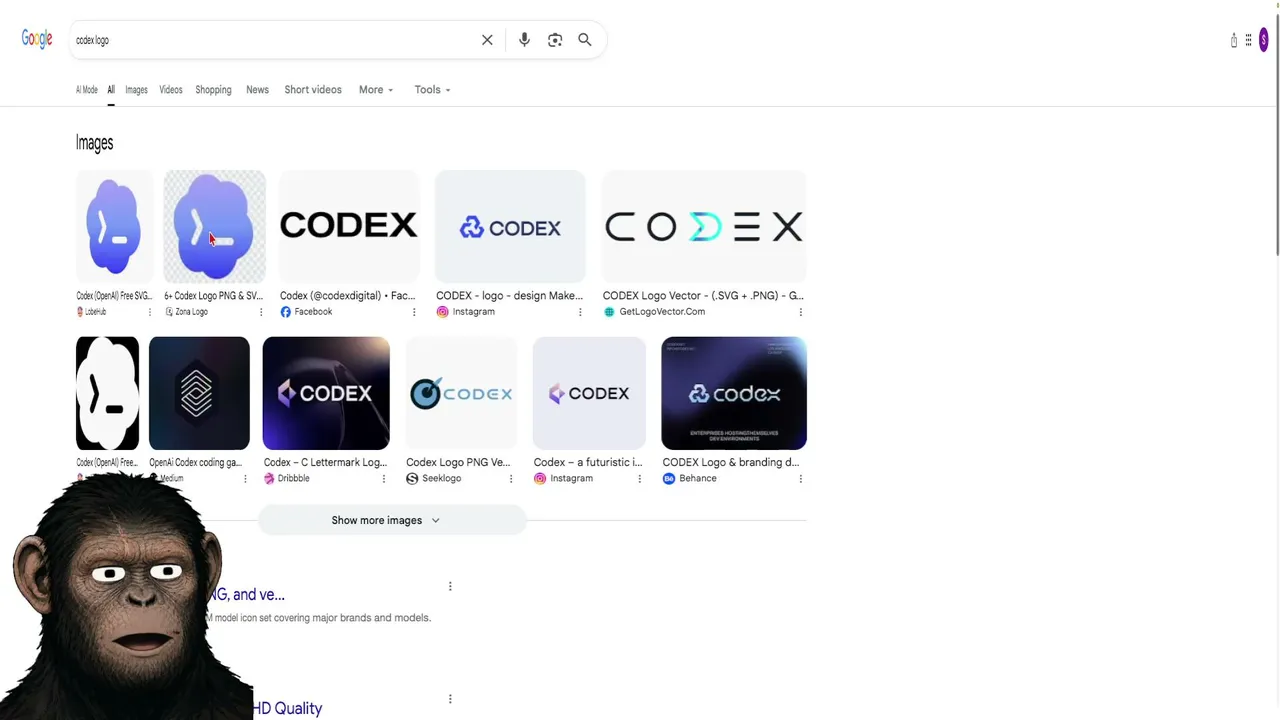The height and width of the screenshot is (720, 1280).
Task: Visit the Dribbble source link
Action: point(287,479)
